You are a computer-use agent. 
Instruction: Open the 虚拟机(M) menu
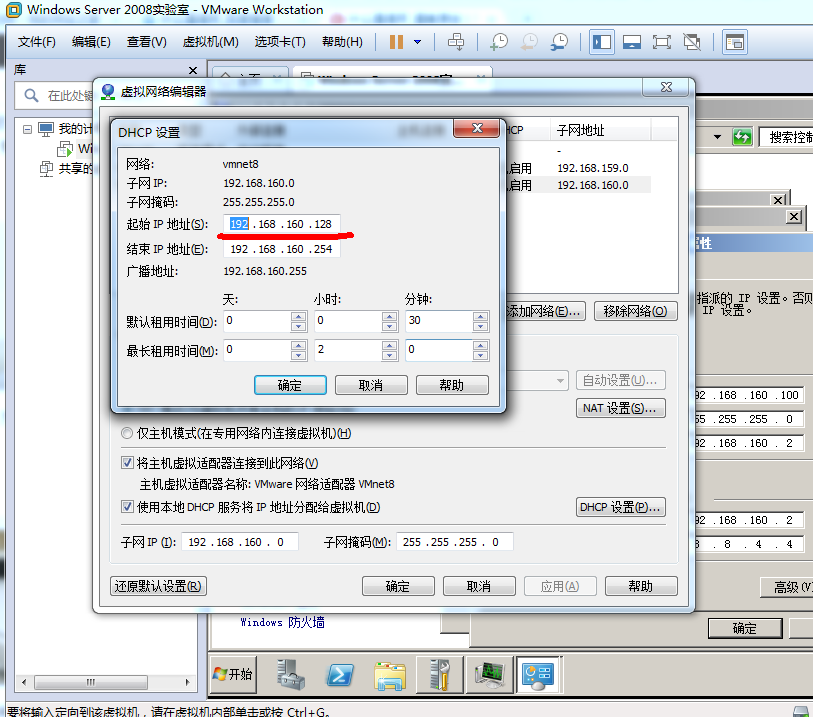pos(211,42)
